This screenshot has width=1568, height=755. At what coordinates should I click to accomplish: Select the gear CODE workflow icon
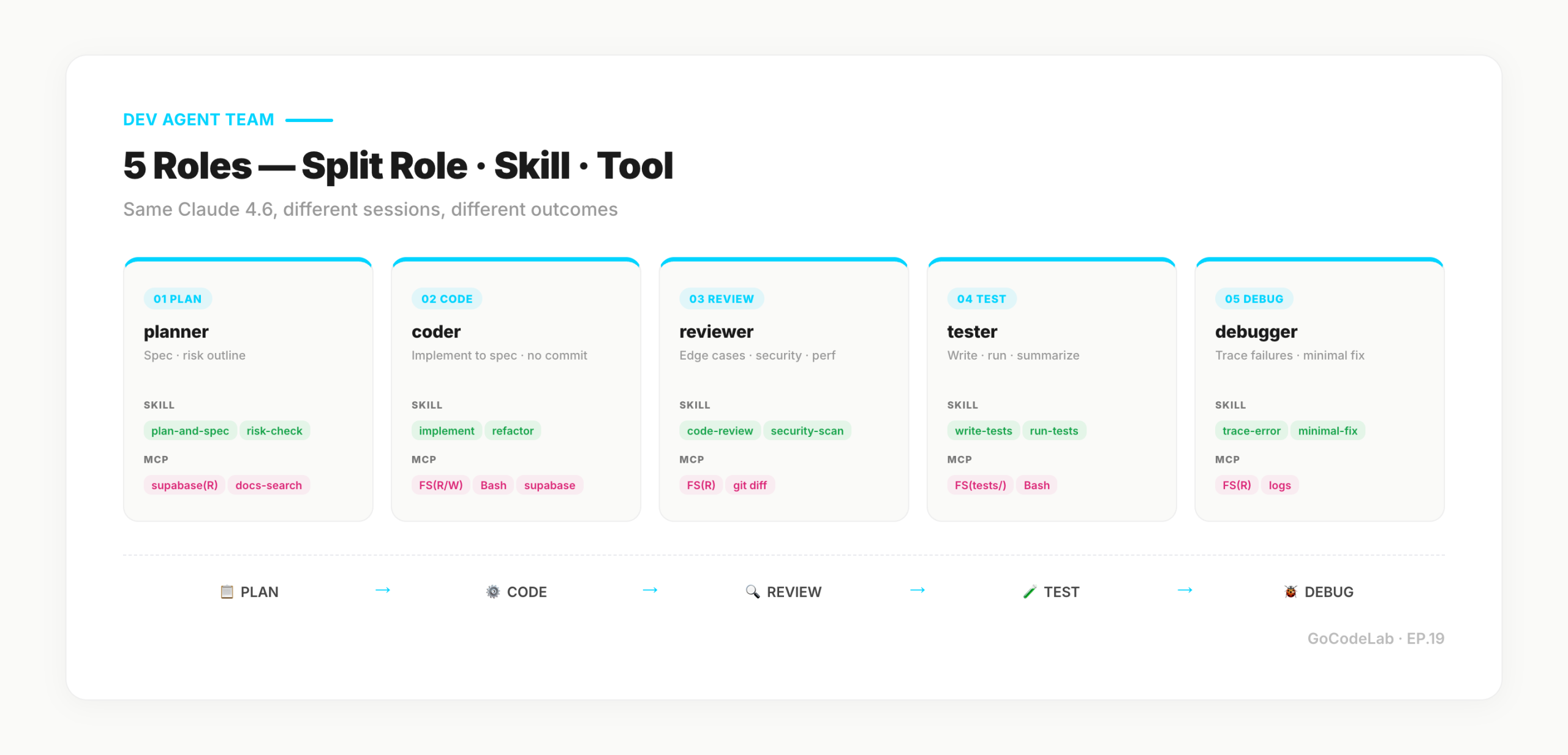click(492, 591)
